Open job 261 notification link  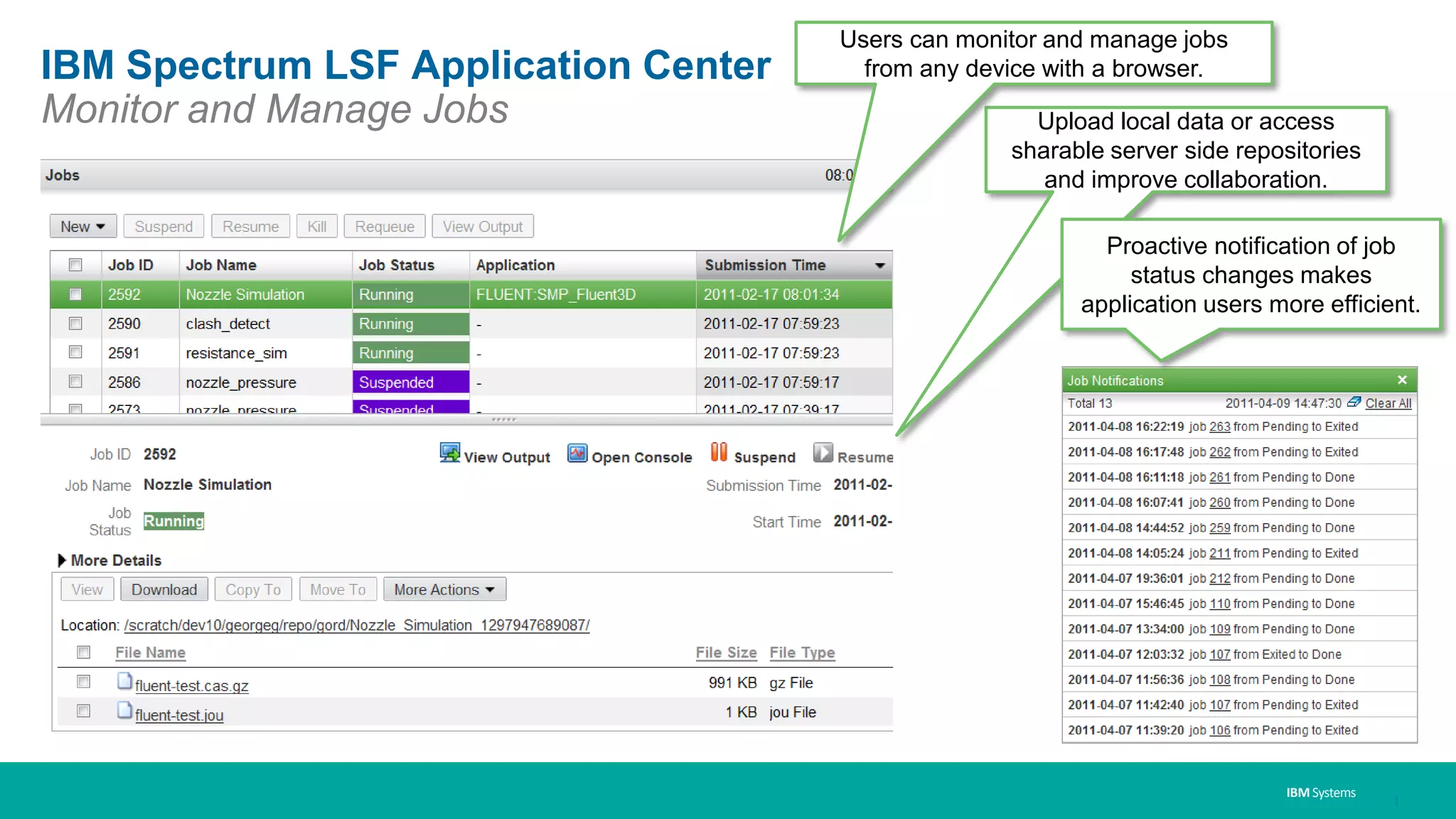click(x=1220, y=477)
